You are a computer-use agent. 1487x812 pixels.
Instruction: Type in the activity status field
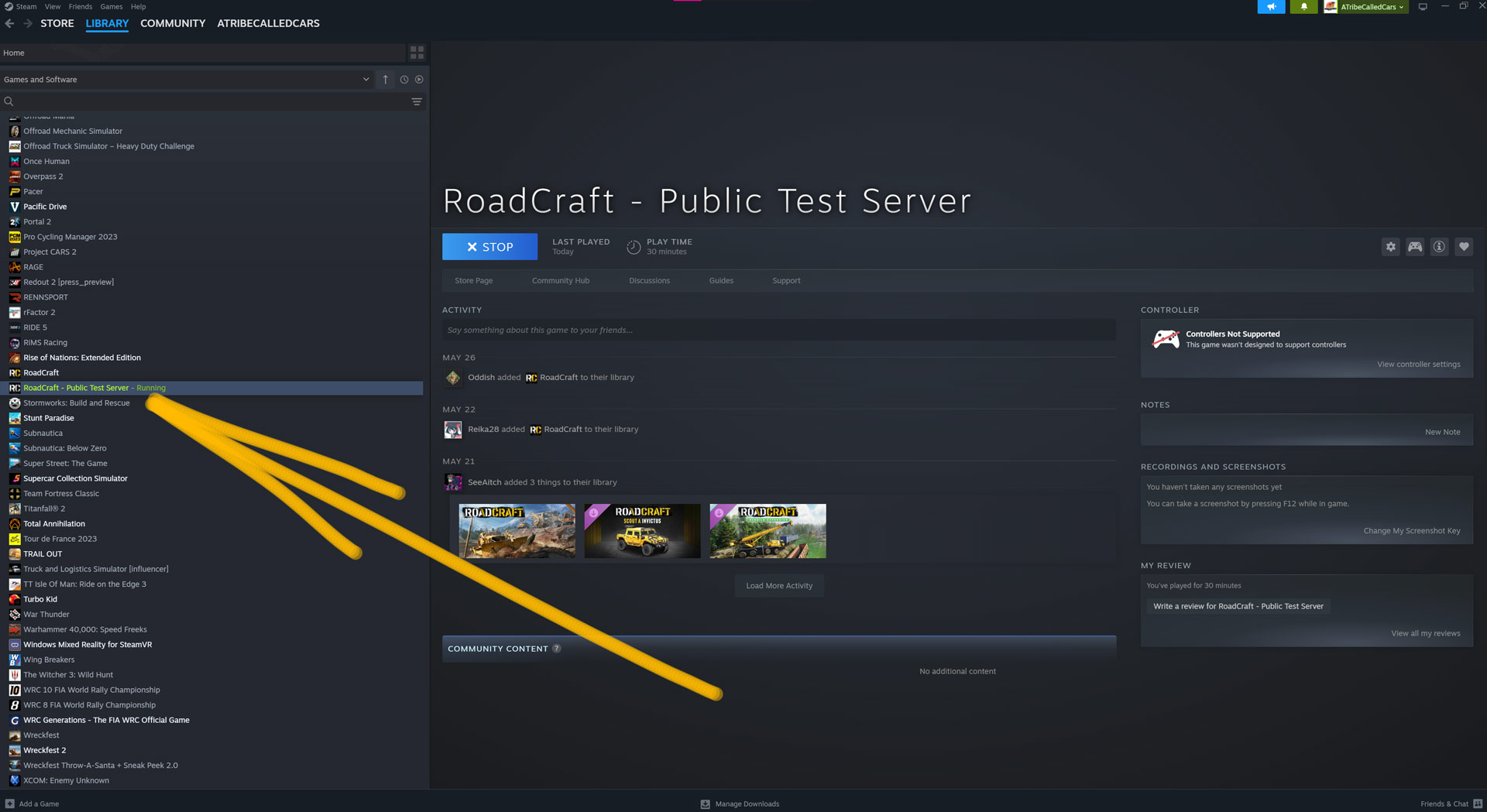click(x=778, y=331)
